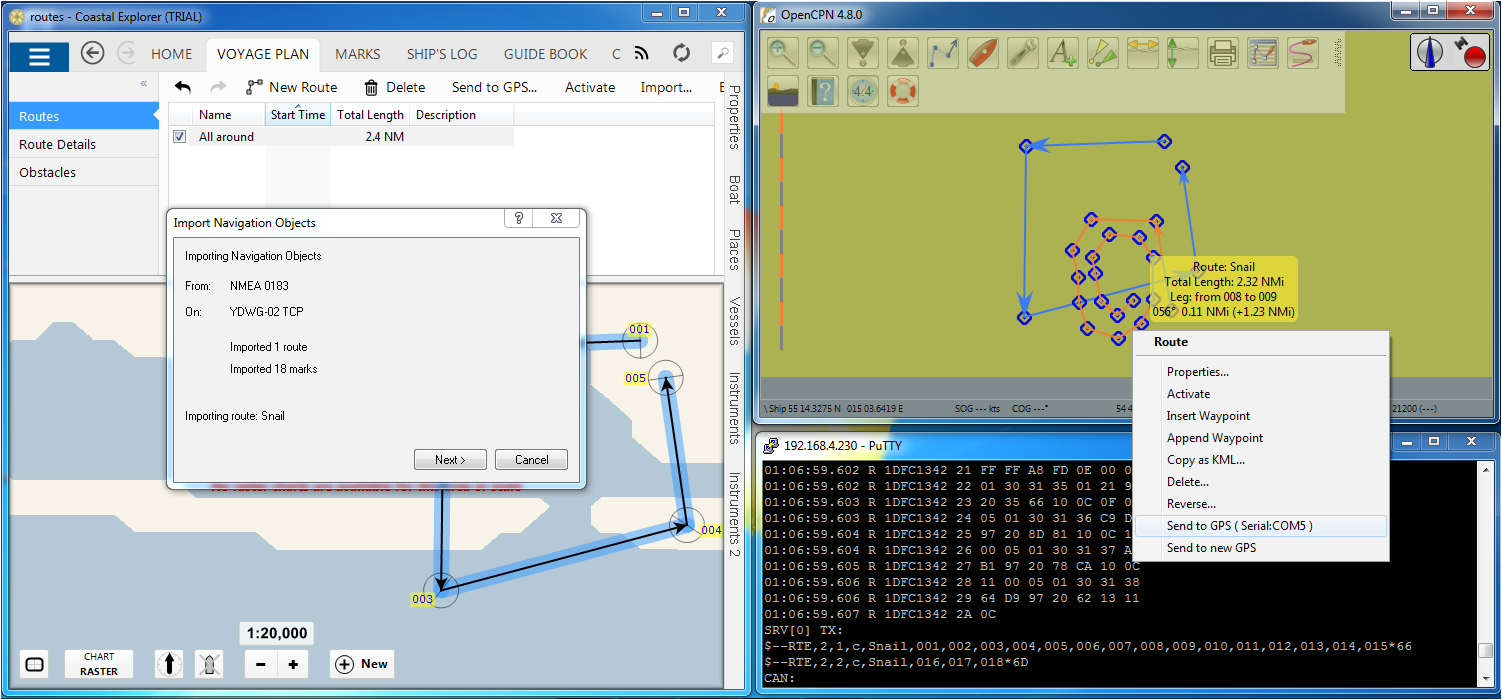The height and width of the screenshot is (700, 1502).
Task: Click the OpenCPN auto-follow boat icon
Action: [x=983, y=52]
